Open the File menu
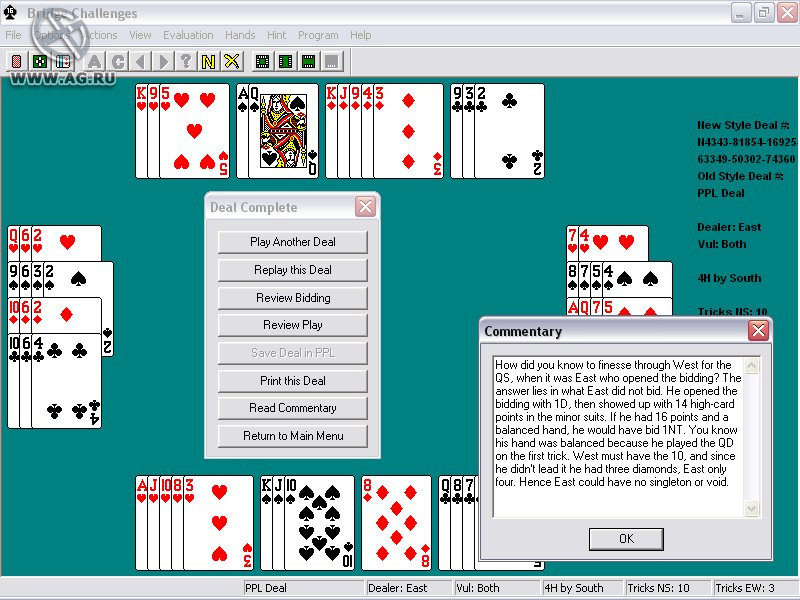 click(13, 35)
